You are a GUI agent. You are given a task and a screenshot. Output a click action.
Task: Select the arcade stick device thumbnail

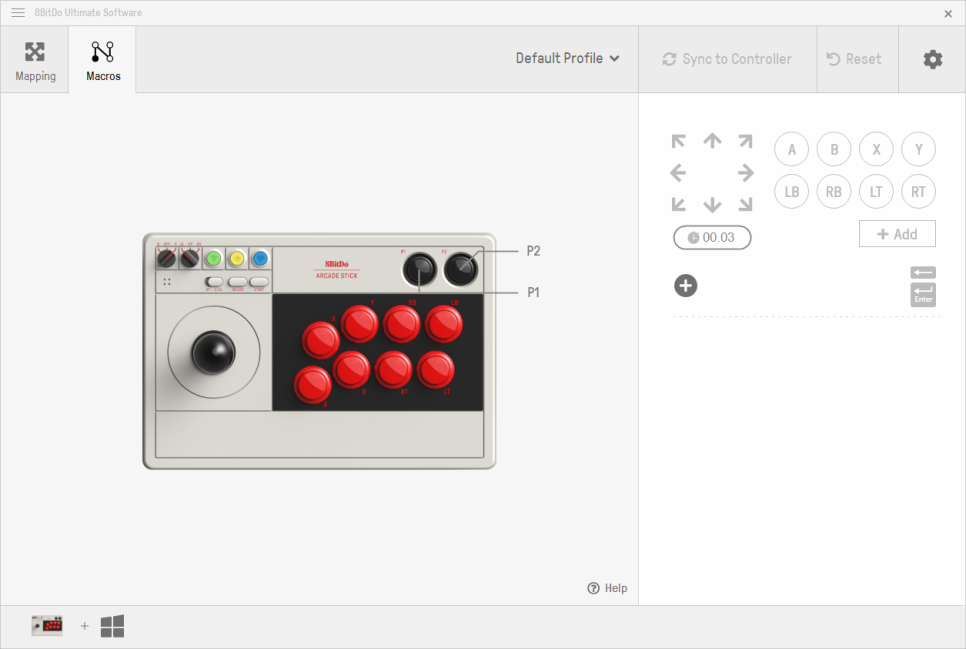[47, 626]
